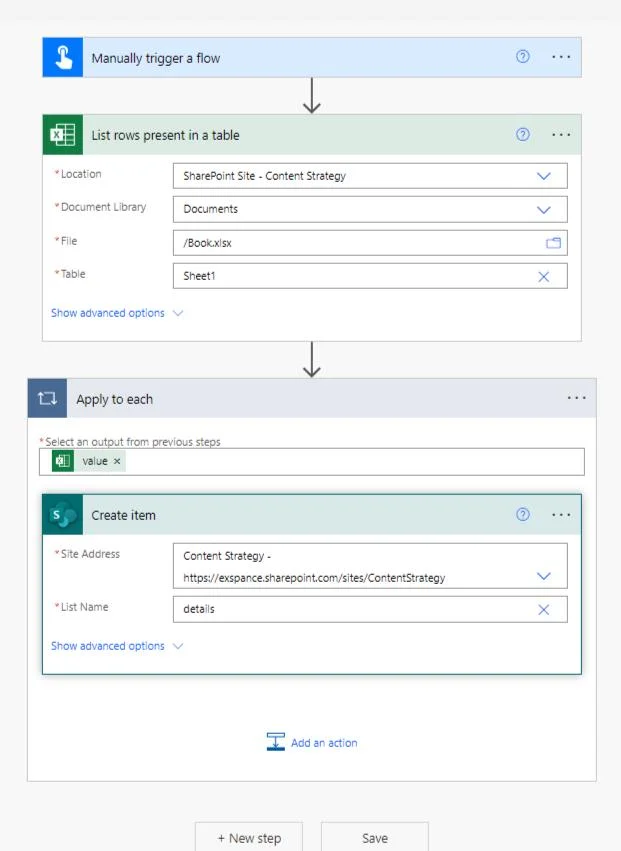Open file picker for Book.xlsx
The image size is (621, 851).
pos(553,243)
